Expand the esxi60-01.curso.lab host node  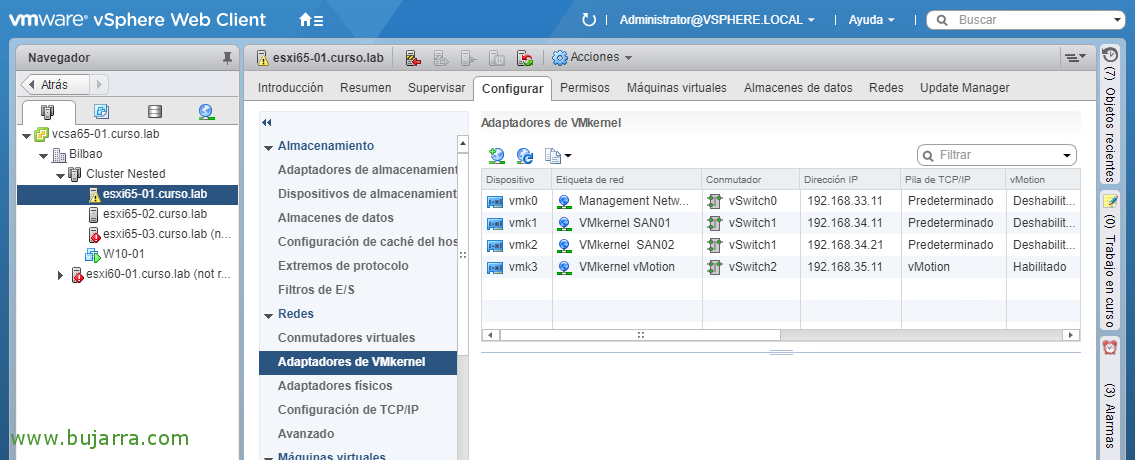tap(61, 275)
